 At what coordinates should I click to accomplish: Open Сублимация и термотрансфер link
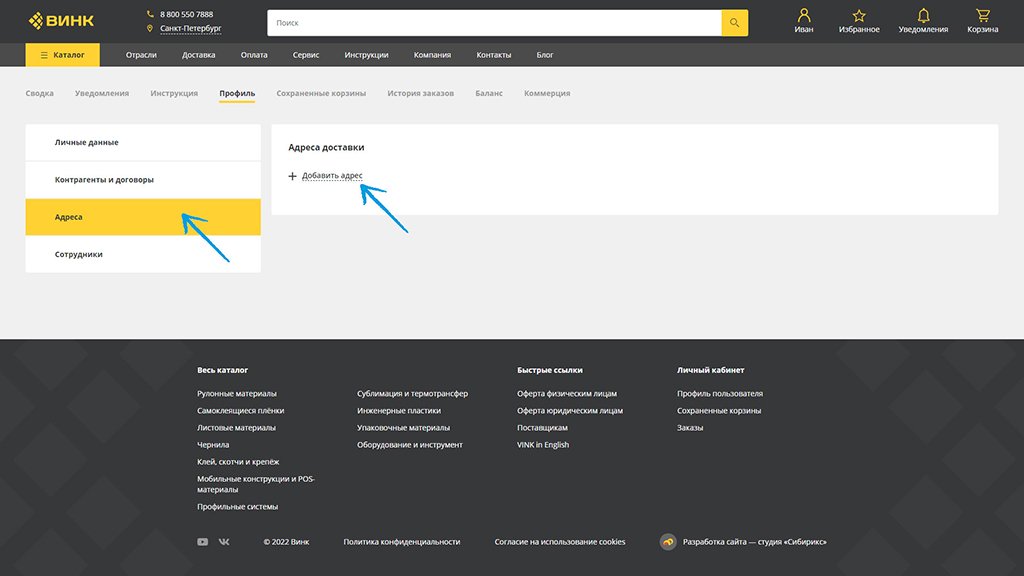413,393
